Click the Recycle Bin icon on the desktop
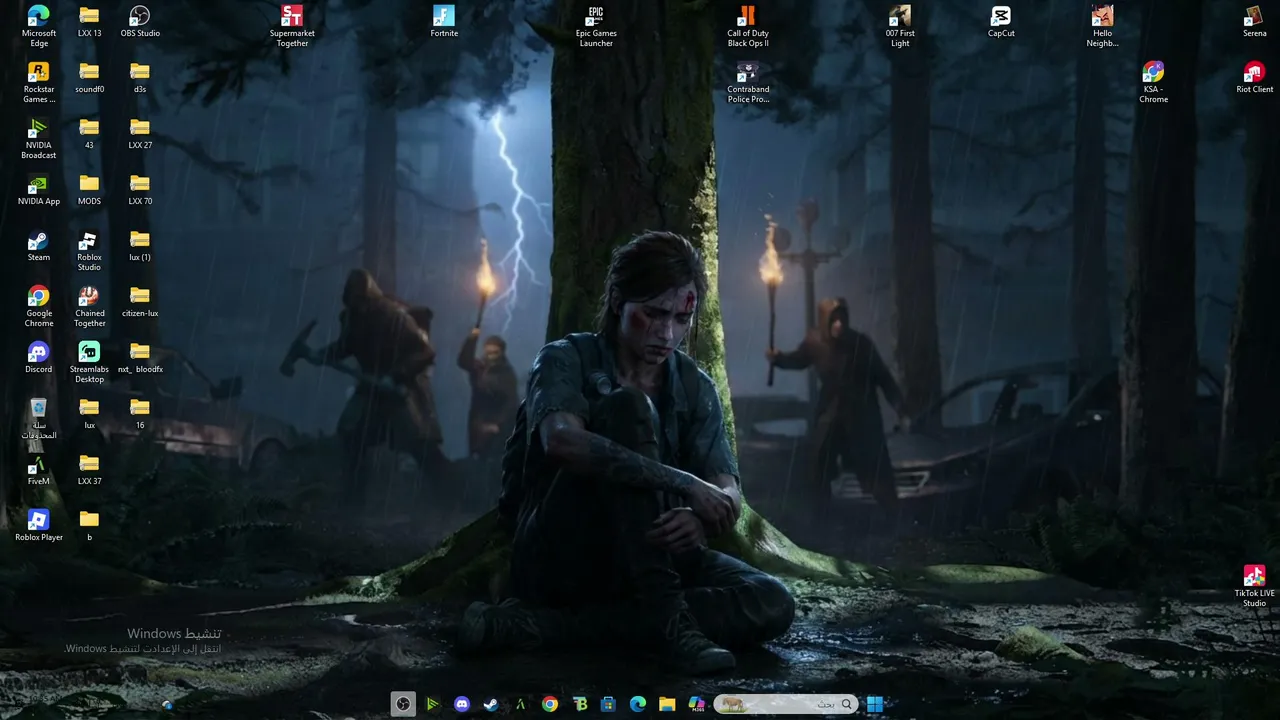 (39, 418)
